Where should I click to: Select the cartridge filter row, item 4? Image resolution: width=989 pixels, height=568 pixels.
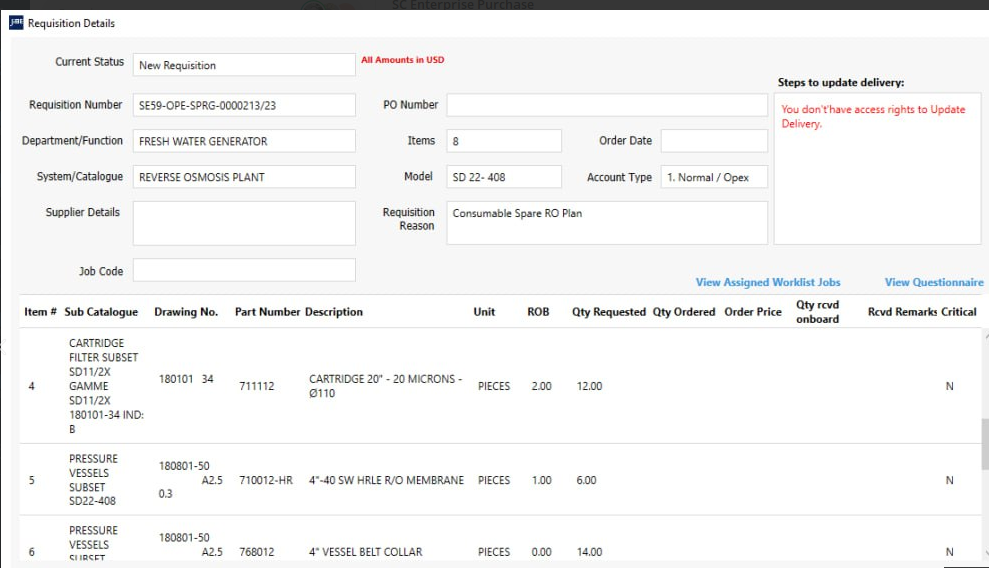point(385,386)
